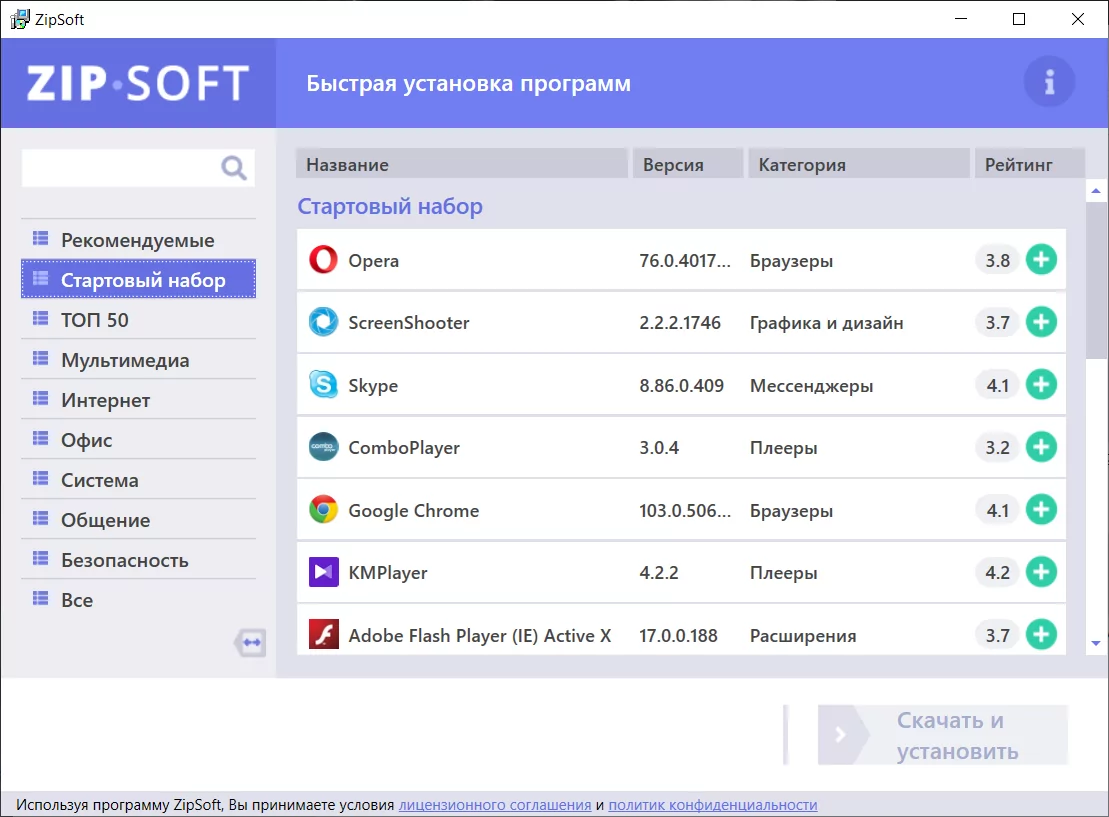1109x817 pixels.
Task: Click the scrollbar up arrow
Action: 1096,190
